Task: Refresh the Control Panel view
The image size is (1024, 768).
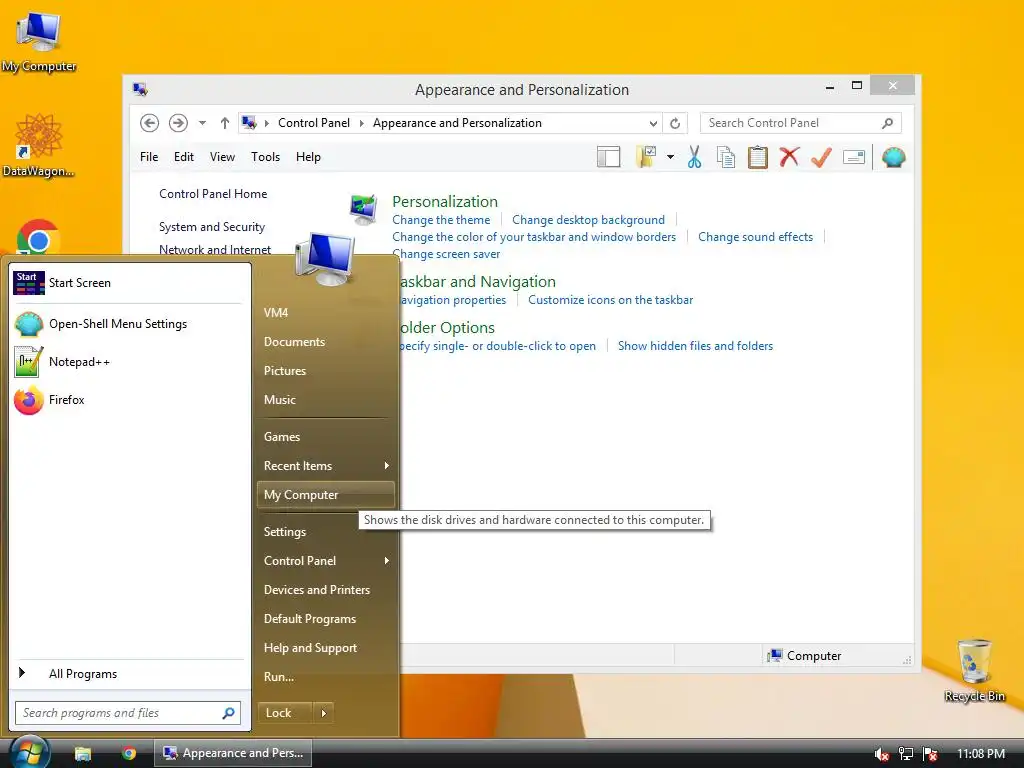Action: pyautogui.click(x=675, y=123)
